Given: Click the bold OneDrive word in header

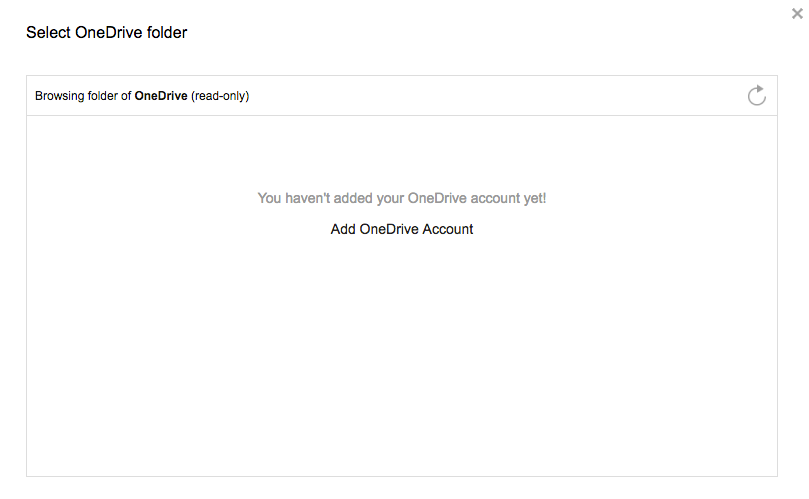Looking at the screenshot, I should tap(161, 96).
